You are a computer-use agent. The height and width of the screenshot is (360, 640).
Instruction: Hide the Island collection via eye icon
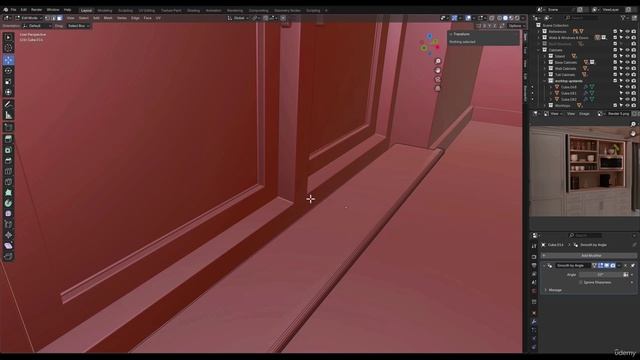(627, 56)
